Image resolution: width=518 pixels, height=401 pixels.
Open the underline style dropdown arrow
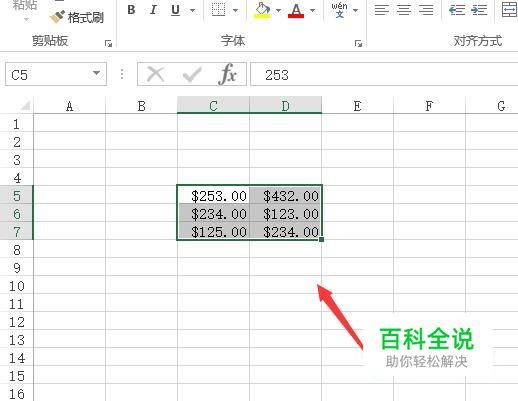click(x=192, y=10)
